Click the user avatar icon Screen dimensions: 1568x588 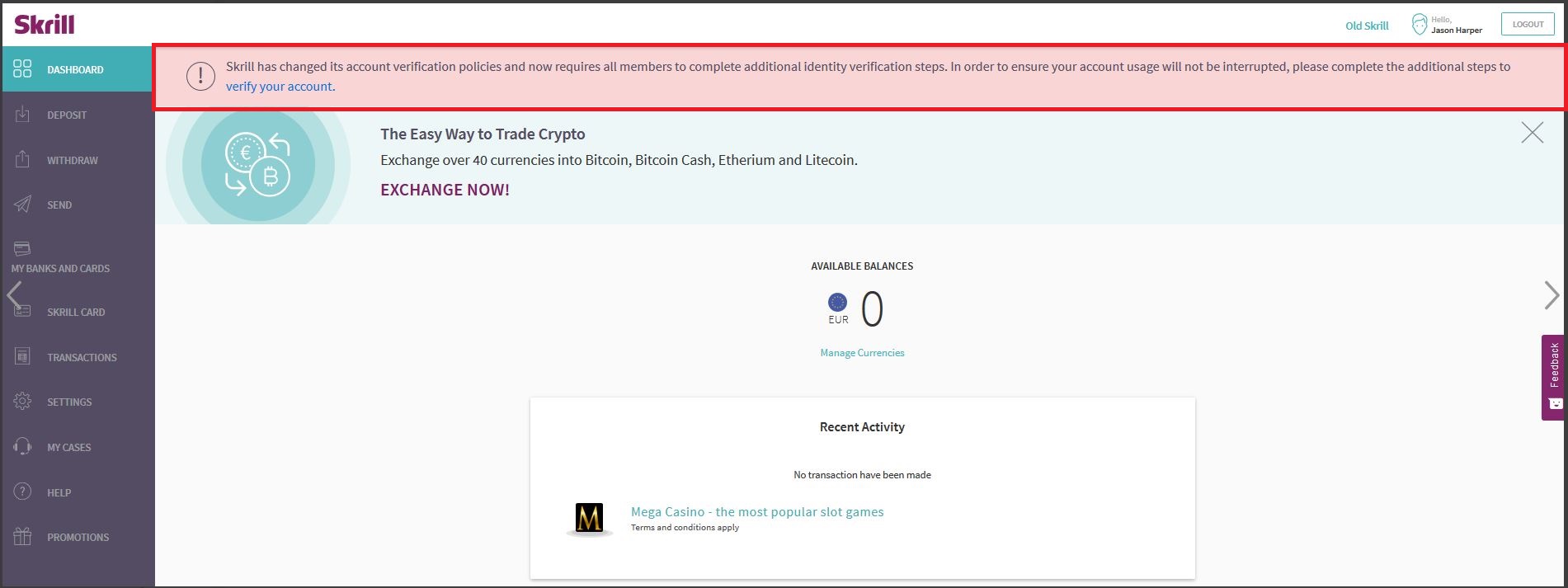tap(1419, 25)
